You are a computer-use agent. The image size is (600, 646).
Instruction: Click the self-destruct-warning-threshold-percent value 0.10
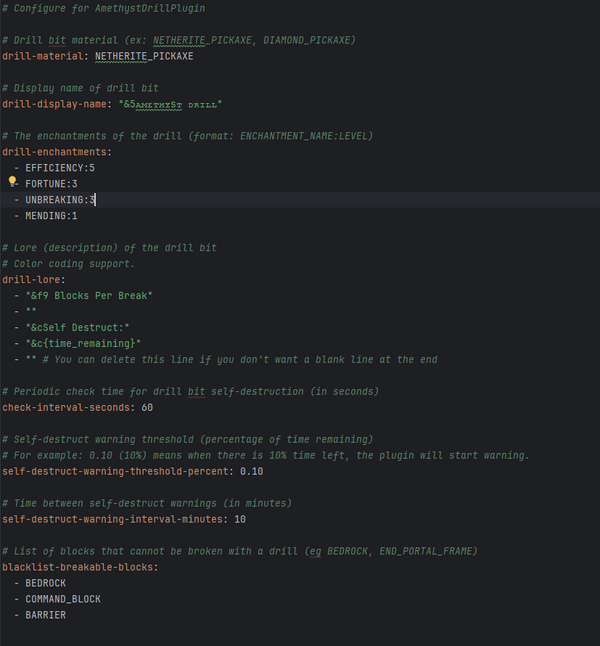[x=252, y=472]
